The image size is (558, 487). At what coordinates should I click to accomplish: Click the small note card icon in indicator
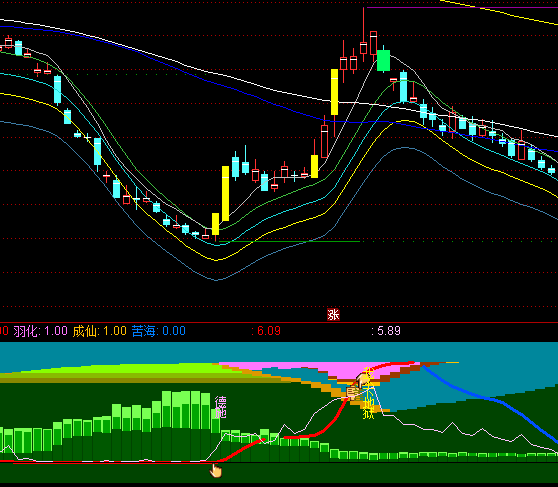pyautogui.click(x=353, y=393)
